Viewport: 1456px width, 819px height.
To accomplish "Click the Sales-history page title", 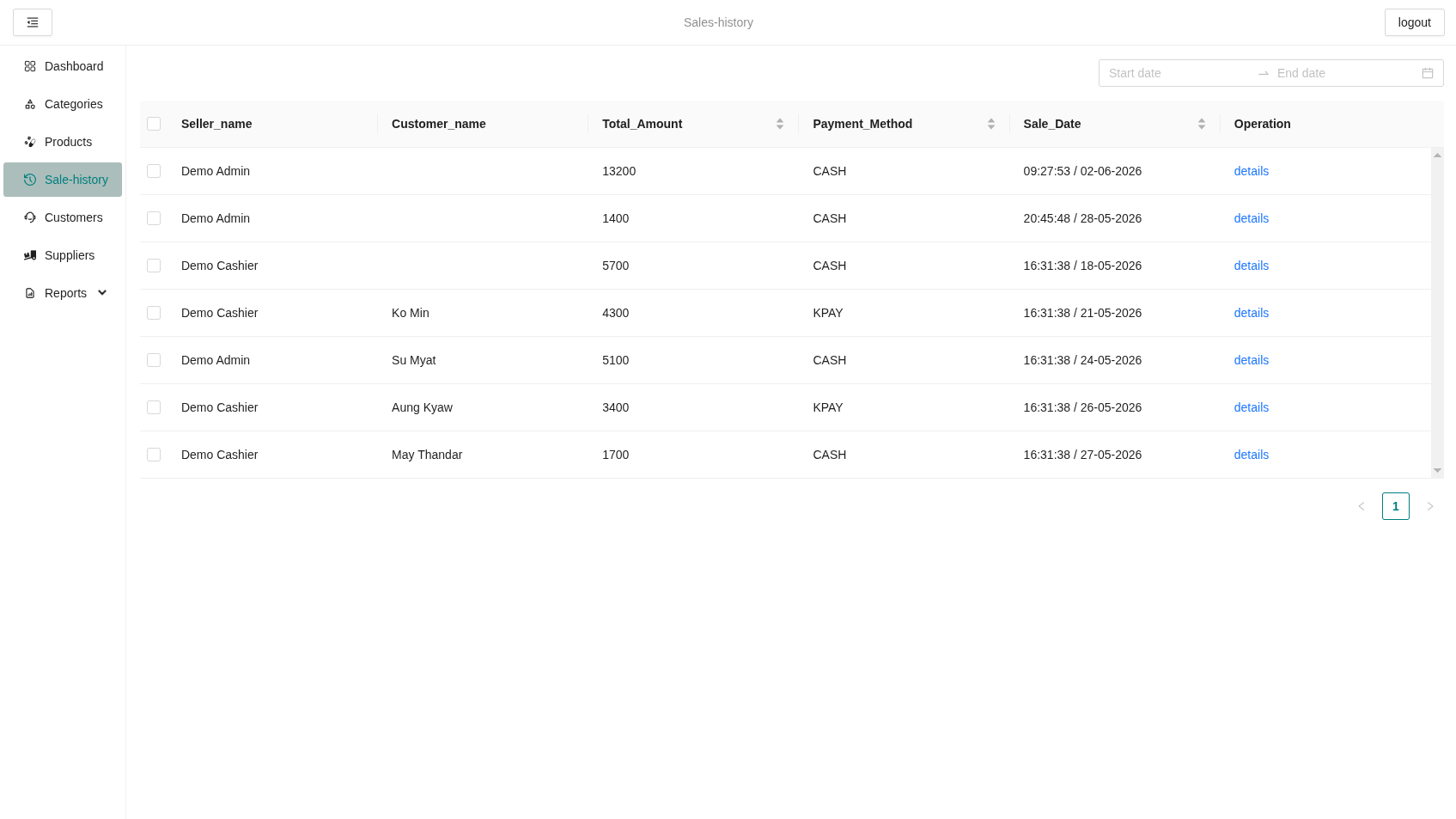I will click(718, 22).
